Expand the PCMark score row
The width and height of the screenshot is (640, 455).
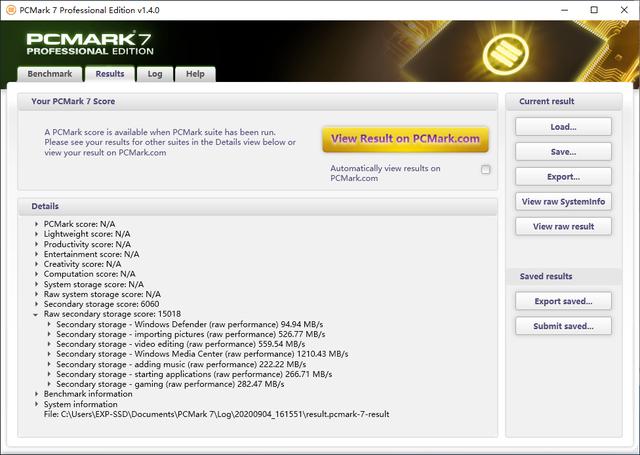click(36, 224)
